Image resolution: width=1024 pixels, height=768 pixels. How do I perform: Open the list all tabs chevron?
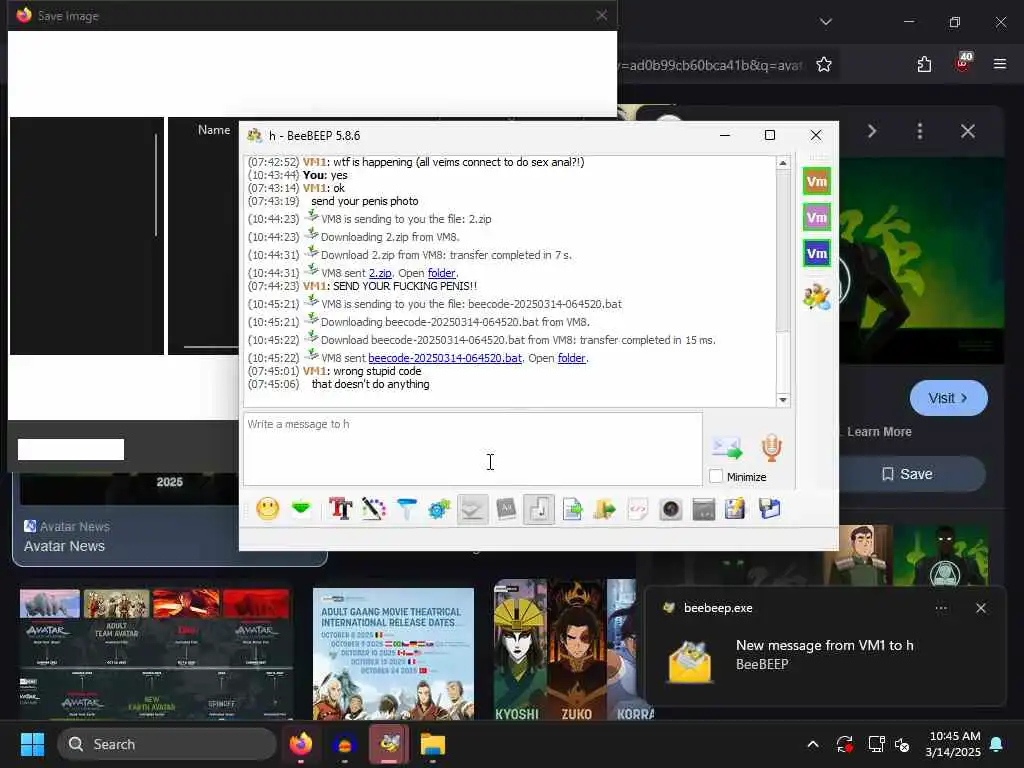pos(825,22)
